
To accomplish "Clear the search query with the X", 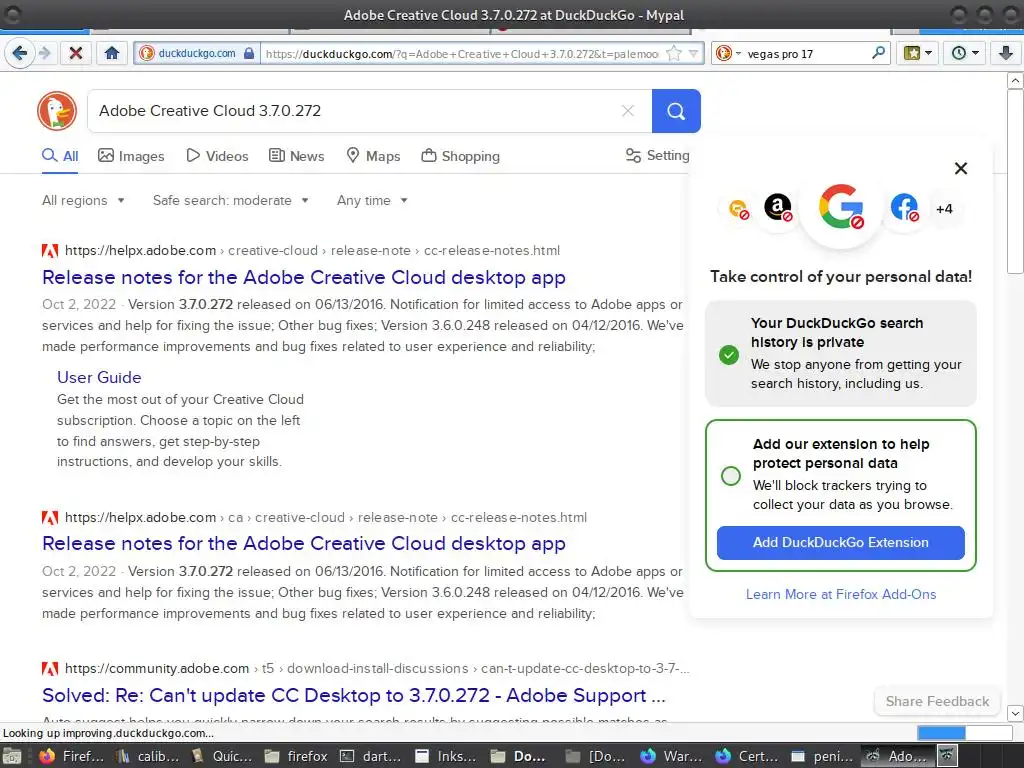I will [x=628, y=111].
